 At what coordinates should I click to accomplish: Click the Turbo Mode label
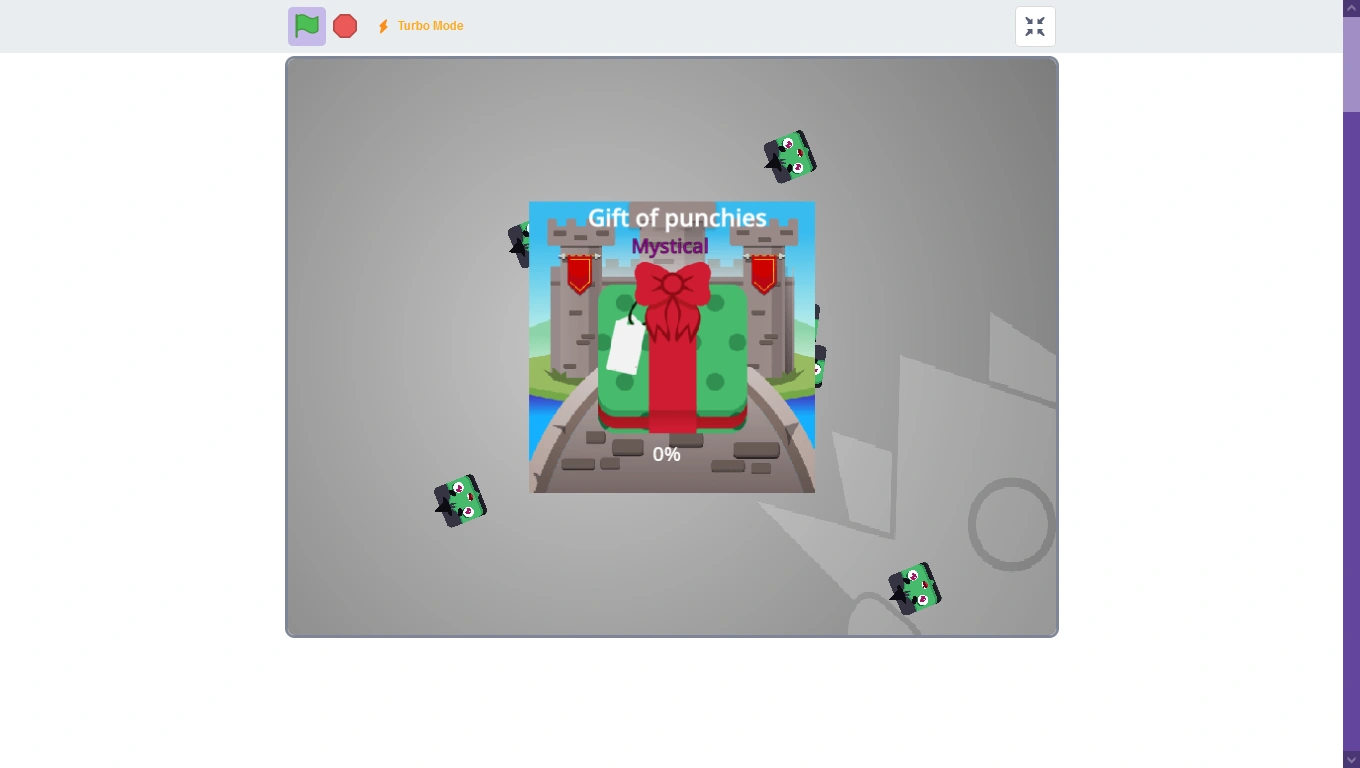(430, 26)
